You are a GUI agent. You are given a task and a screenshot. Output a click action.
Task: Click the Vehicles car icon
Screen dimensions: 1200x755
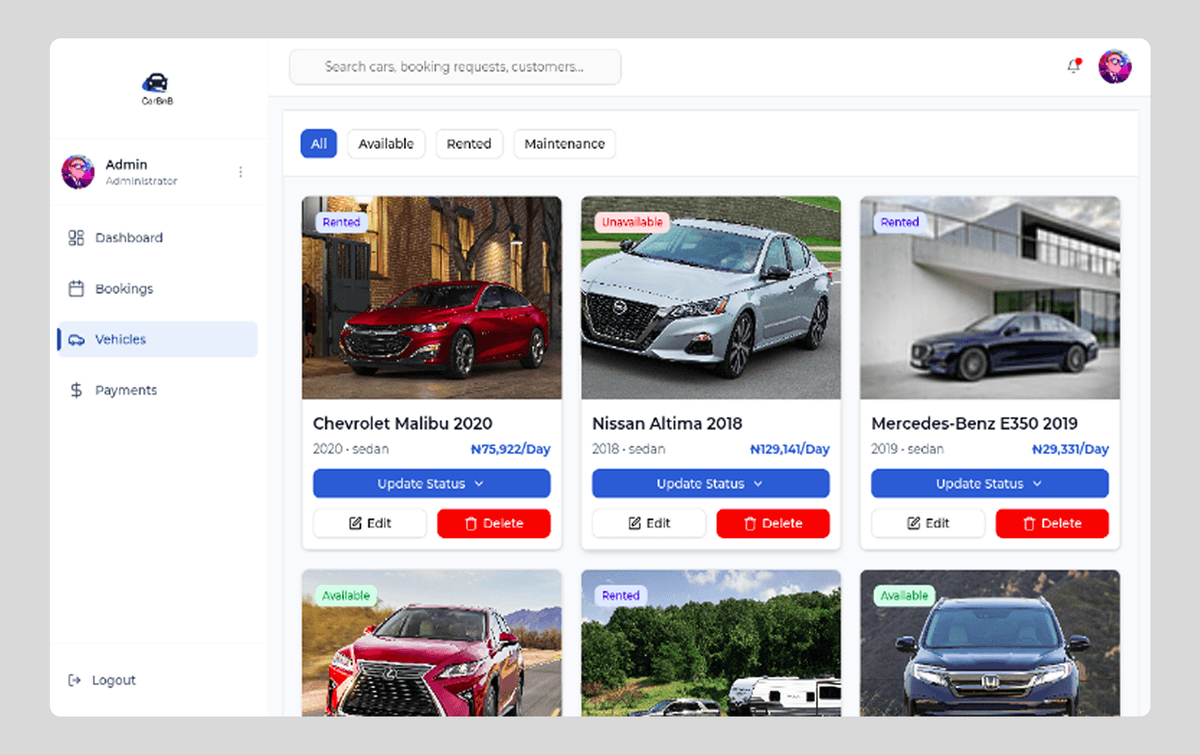(x=77, y=340)
